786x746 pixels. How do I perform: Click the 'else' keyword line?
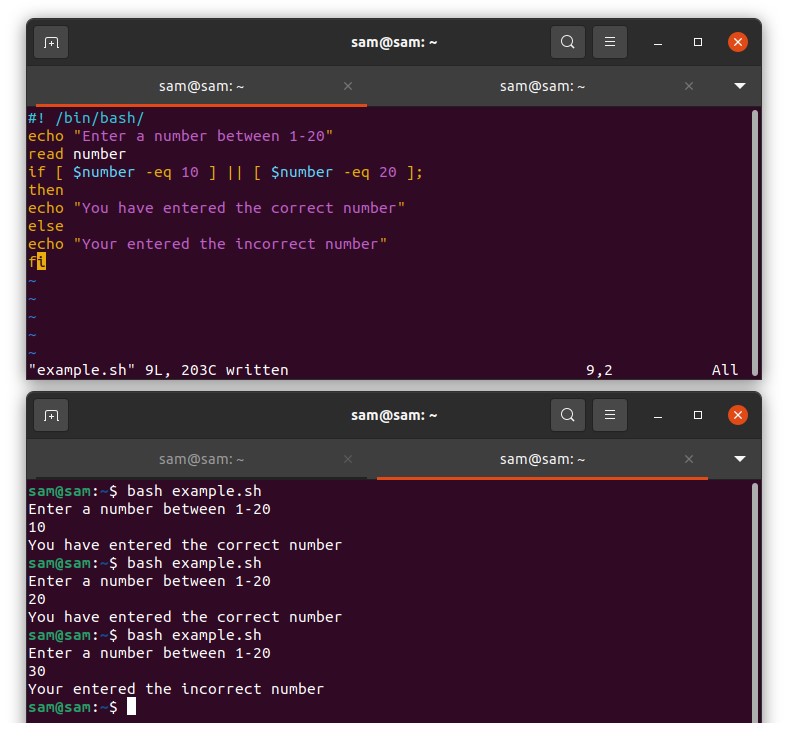click(46, 226)
